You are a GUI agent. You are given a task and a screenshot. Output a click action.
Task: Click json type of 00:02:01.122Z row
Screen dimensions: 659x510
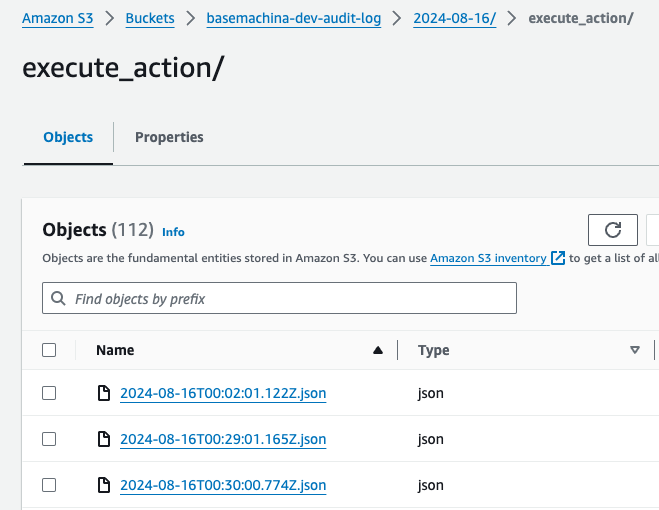click(x=431, y=393)
